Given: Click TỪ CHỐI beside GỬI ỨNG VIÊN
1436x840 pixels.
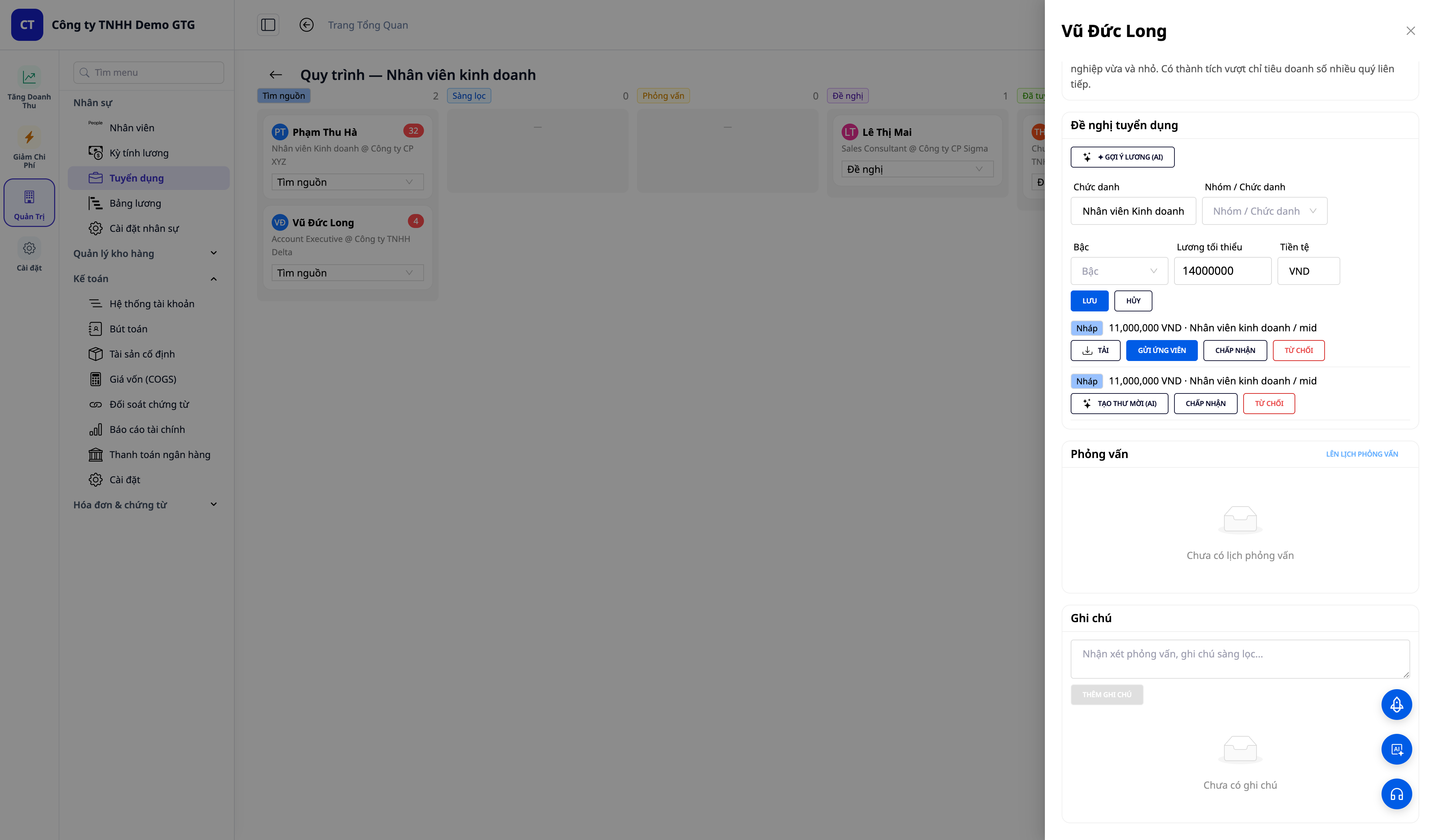Looking at the screenshot, I should pos(1298,350).
